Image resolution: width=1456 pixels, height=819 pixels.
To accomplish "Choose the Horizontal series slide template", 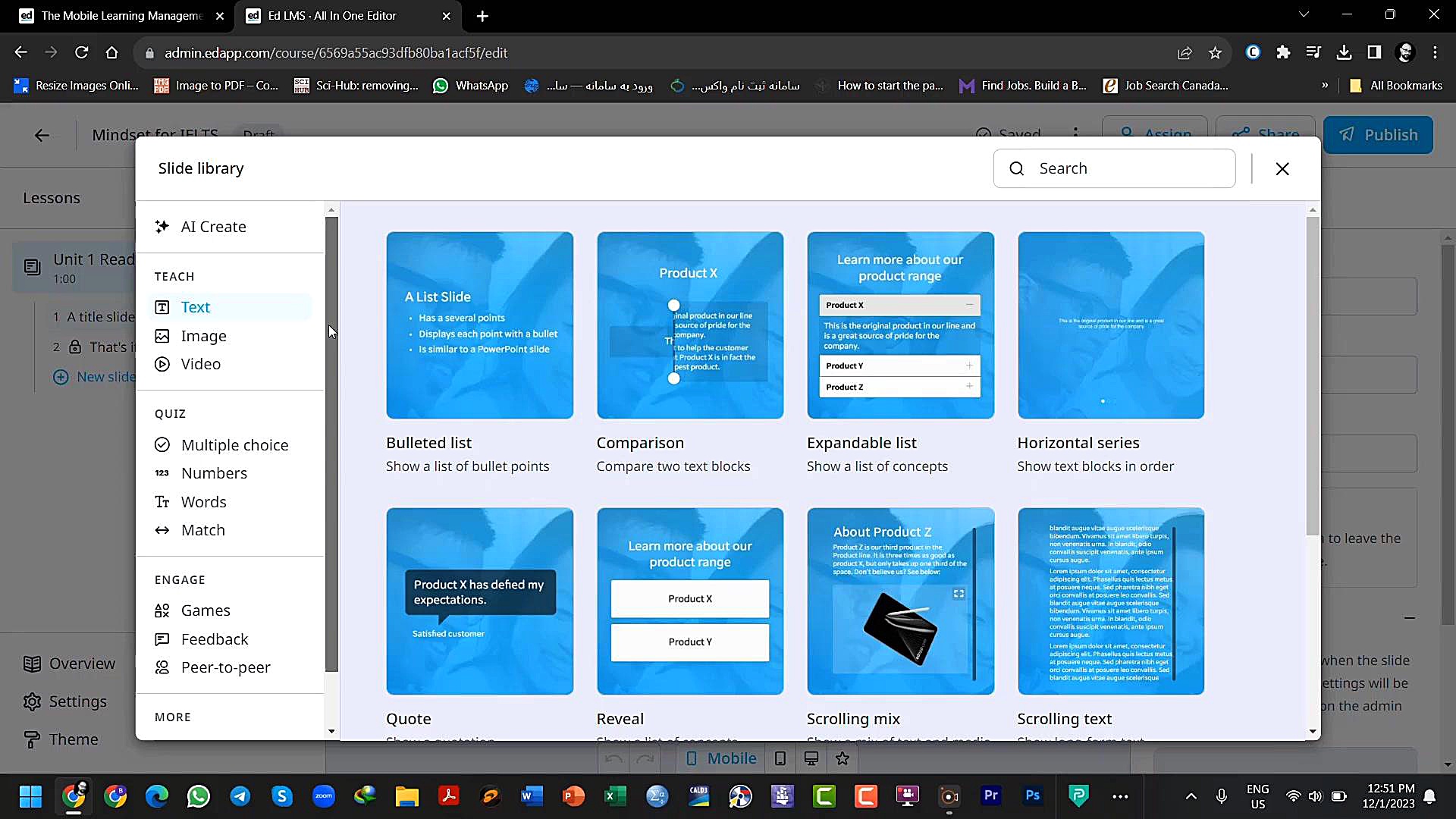I will (x=1111, y=325).
